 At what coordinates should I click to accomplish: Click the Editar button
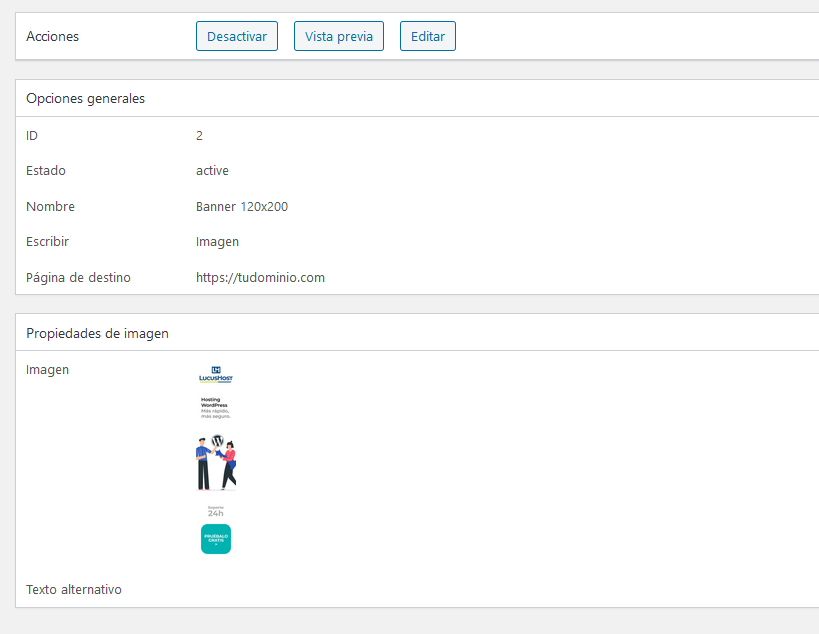(428, 36)
